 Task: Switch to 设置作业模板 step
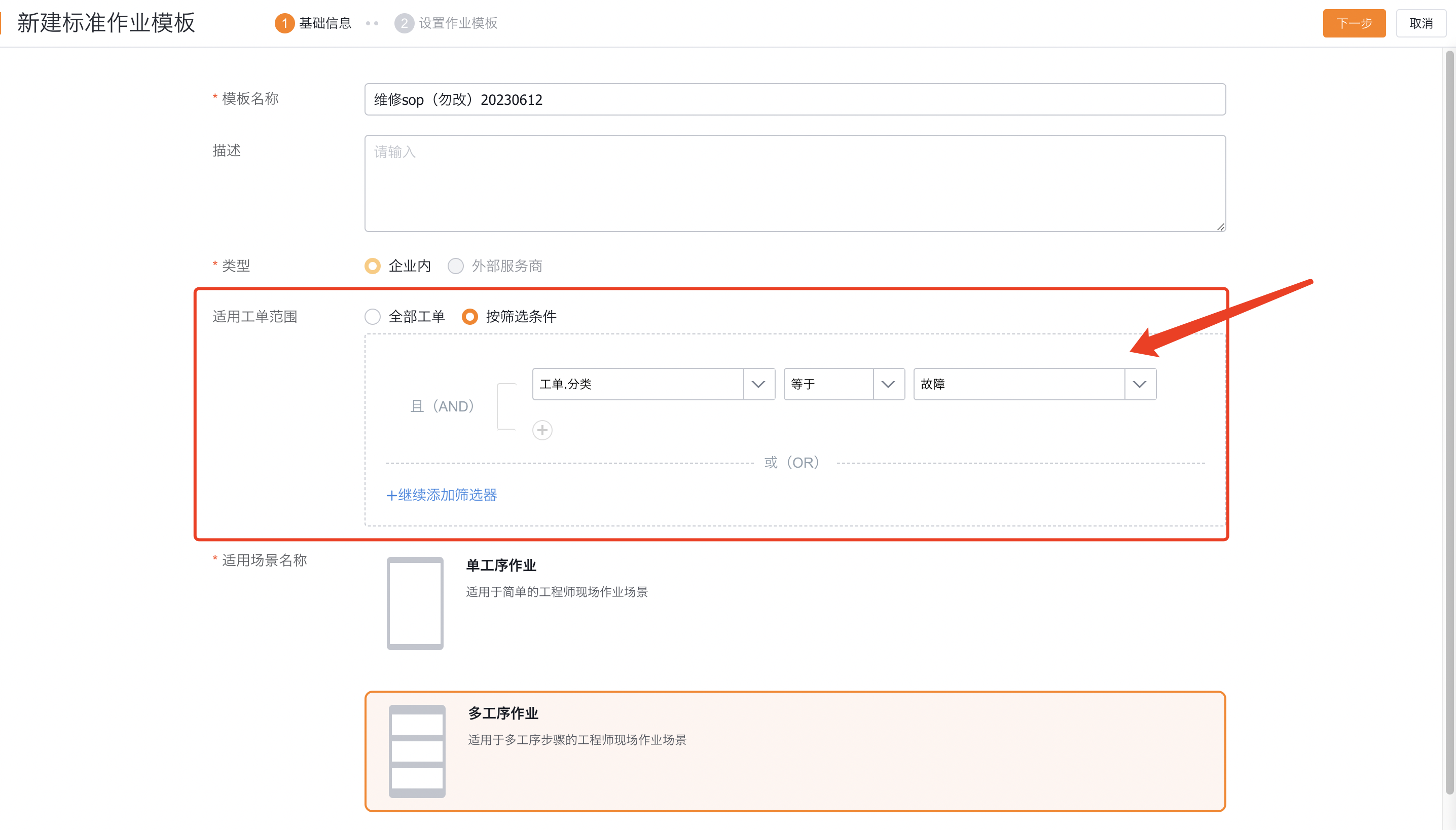coord(456,23)
